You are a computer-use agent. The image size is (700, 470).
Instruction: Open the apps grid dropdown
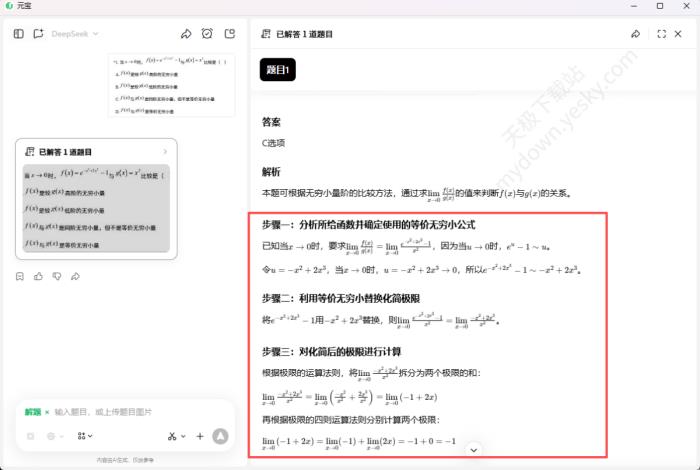pos(86,436)
